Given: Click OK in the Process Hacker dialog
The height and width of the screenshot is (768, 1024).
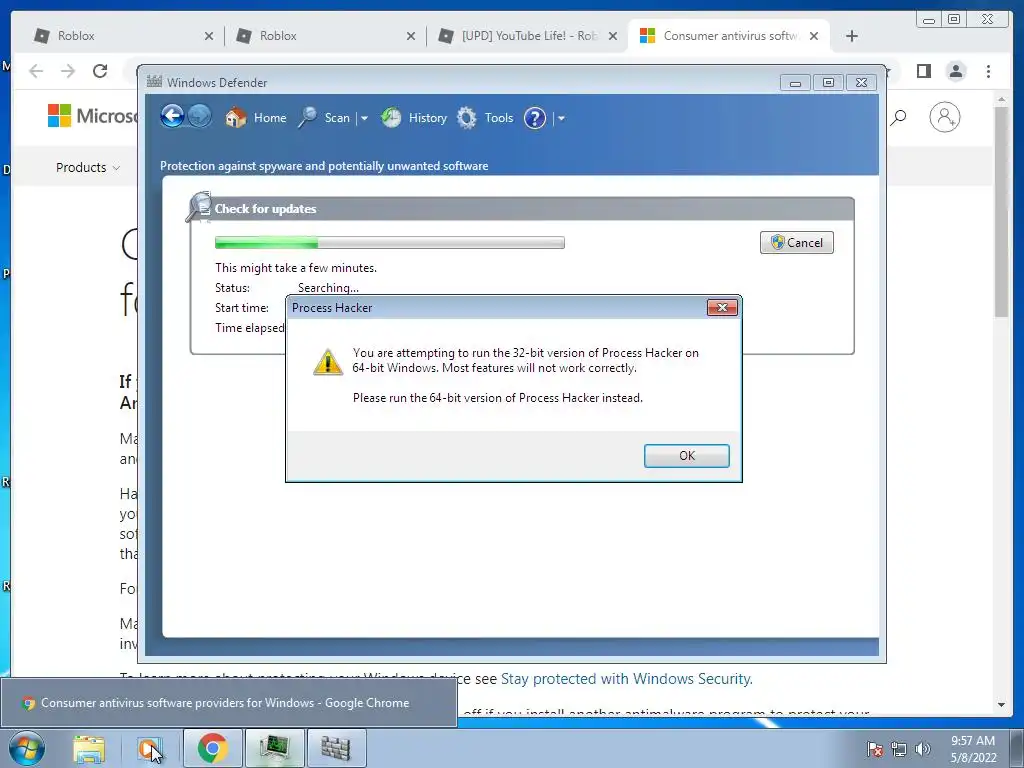Looking at the screenshot, I should coord(686,456).
